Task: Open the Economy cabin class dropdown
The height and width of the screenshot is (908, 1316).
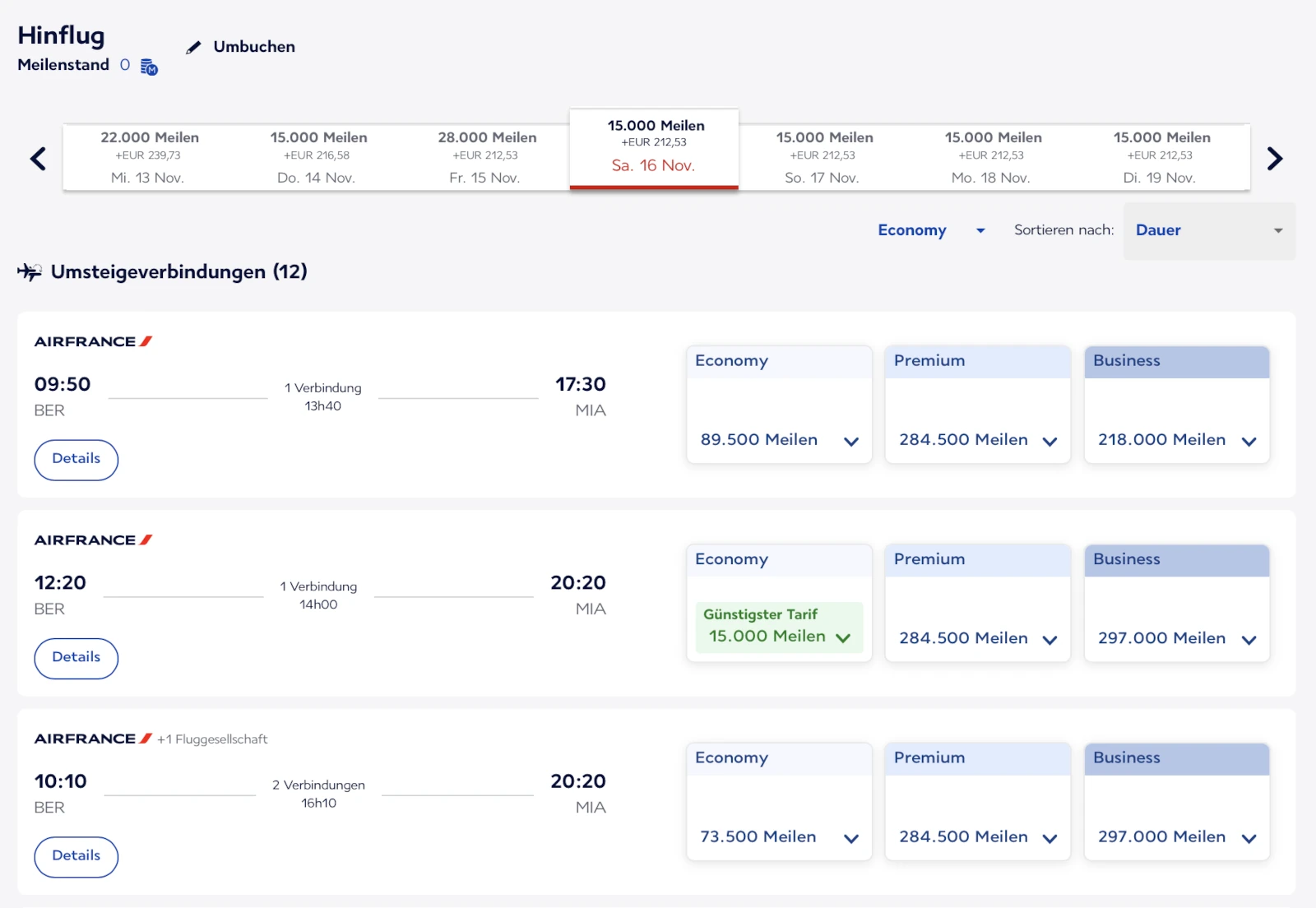Action: pos(931,230)
